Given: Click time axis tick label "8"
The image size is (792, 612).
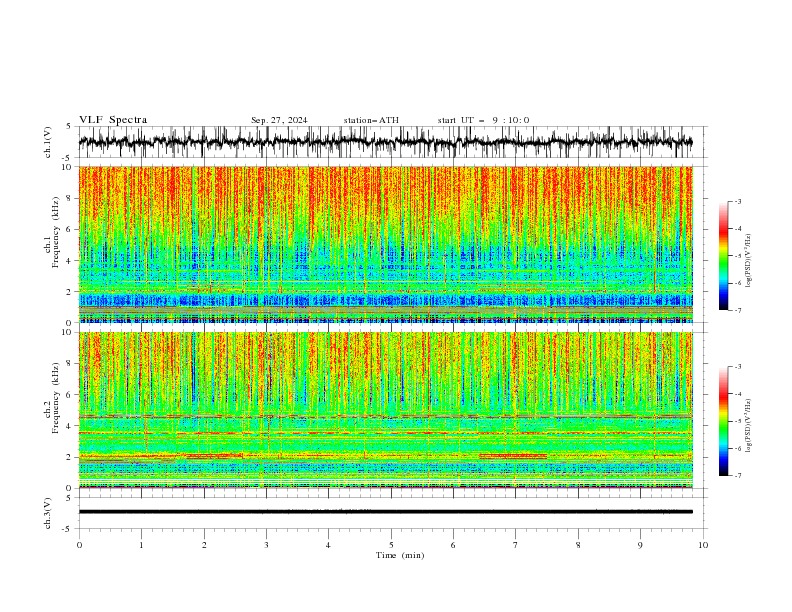Looking at the screenshot, I should coord(578,545).
